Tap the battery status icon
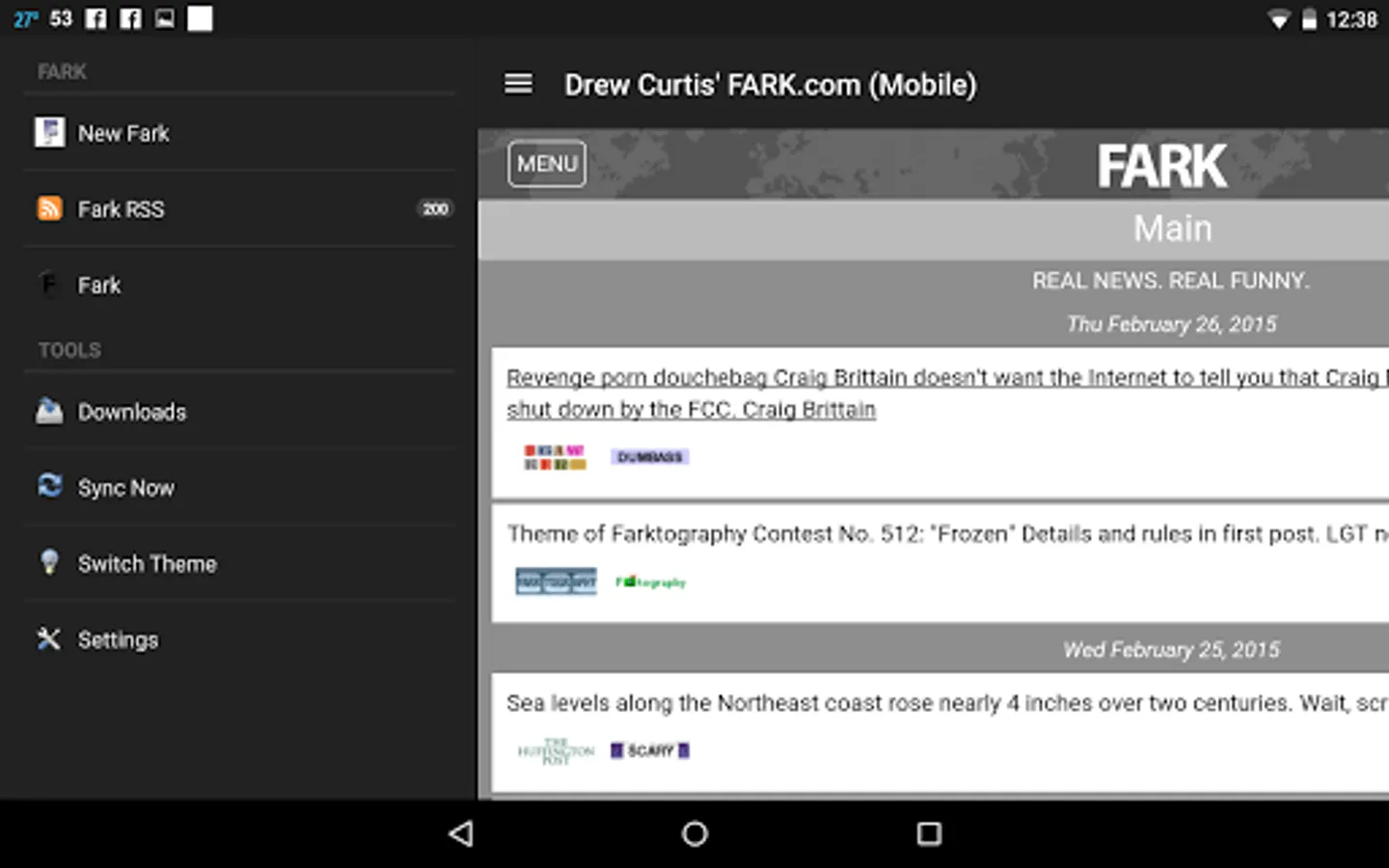This screenshot has width=1389, height=868. 1309,19
